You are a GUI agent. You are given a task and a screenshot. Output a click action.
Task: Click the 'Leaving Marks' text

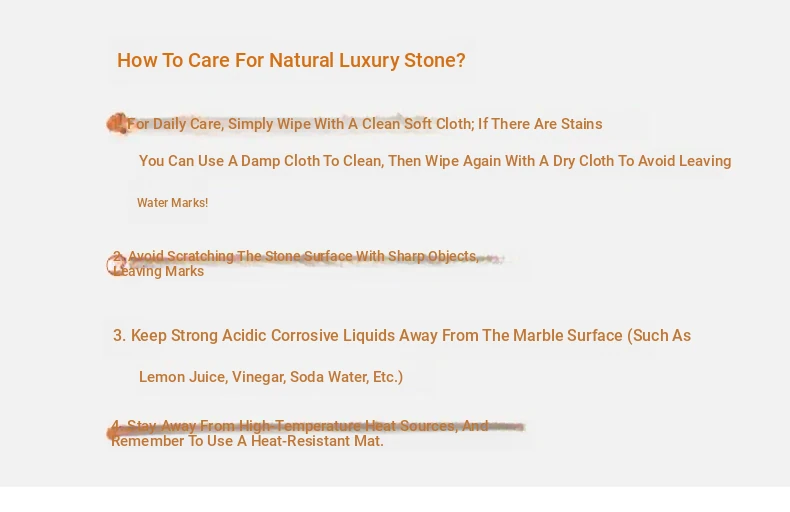(158, 272)
